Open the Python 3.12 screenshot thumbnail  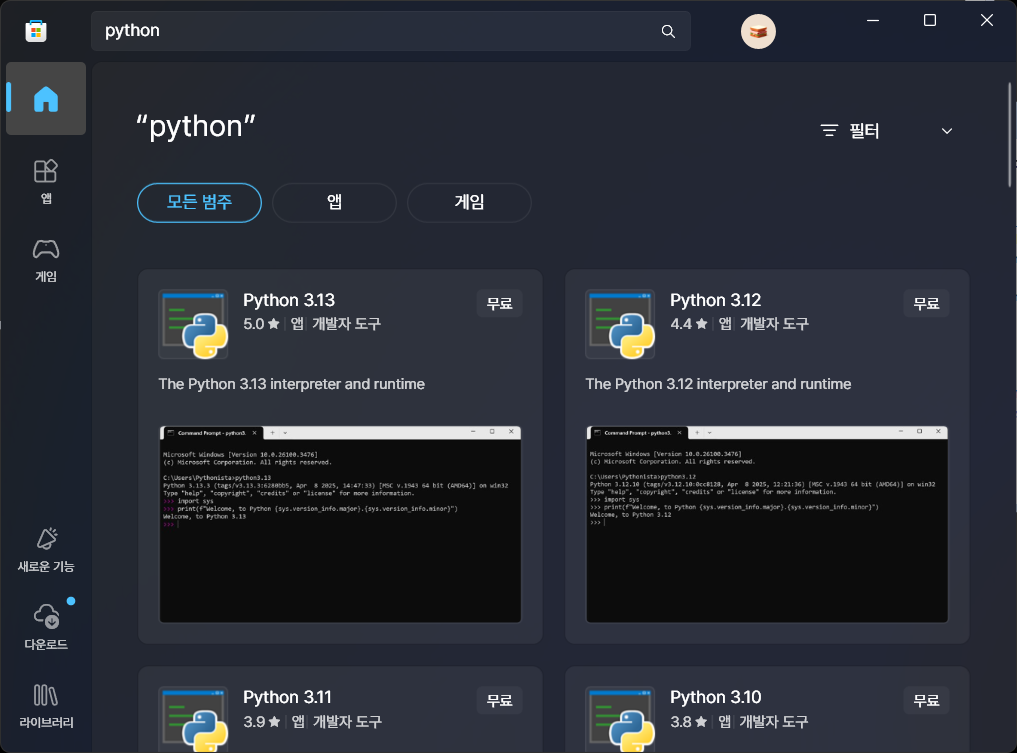pos(767,524)
